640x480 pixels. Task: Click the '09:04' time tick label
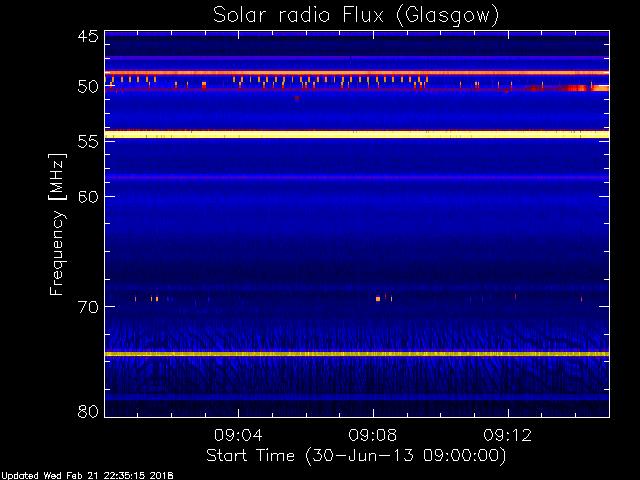238,435
